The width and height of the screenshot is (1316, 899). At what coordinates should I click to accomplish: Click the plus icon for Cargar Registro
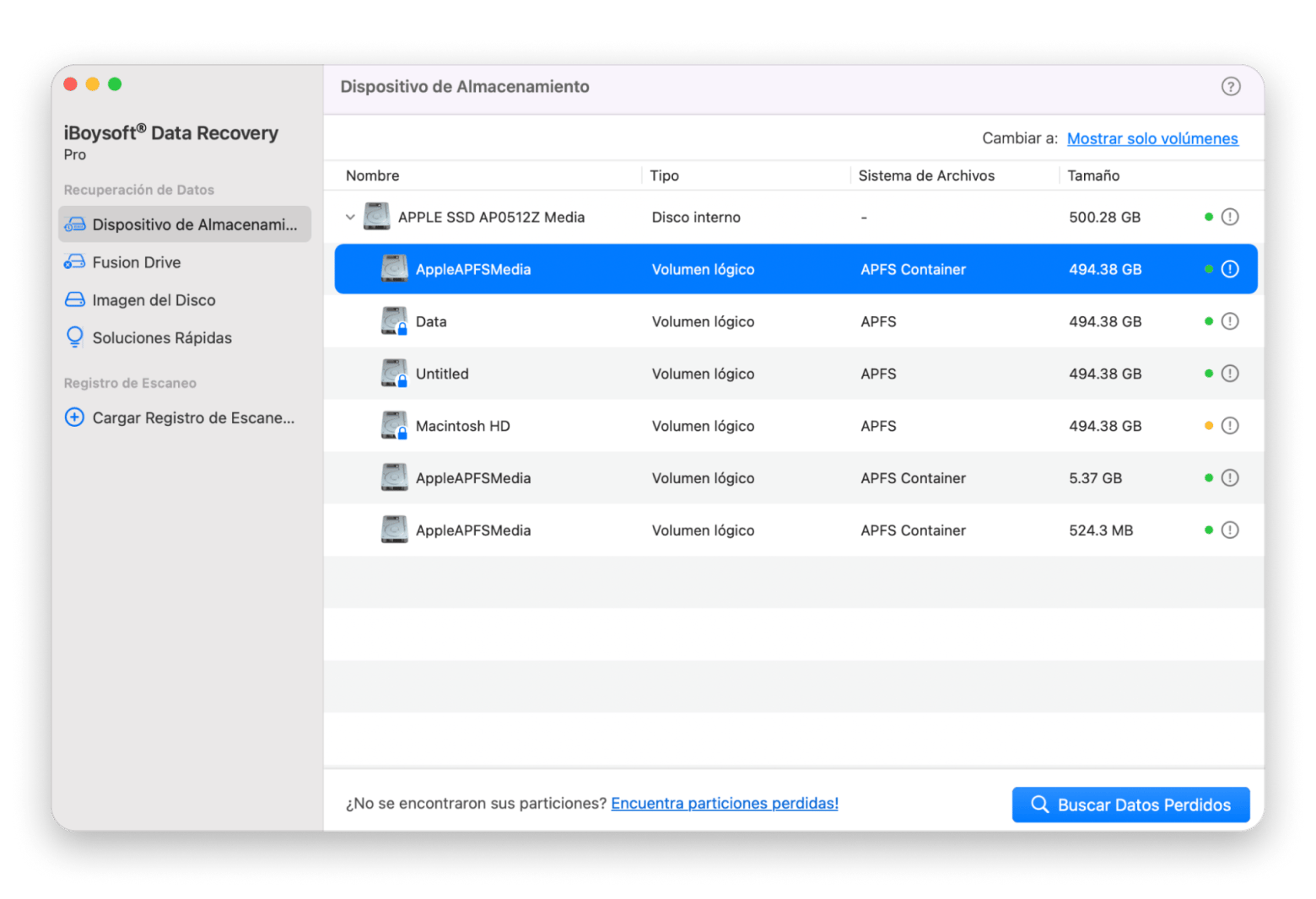click(74, 417)
